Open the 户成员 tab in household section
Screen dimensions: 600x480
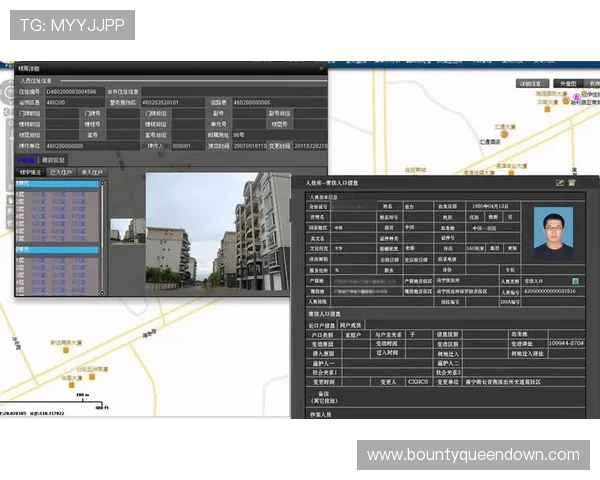(350, 326)
